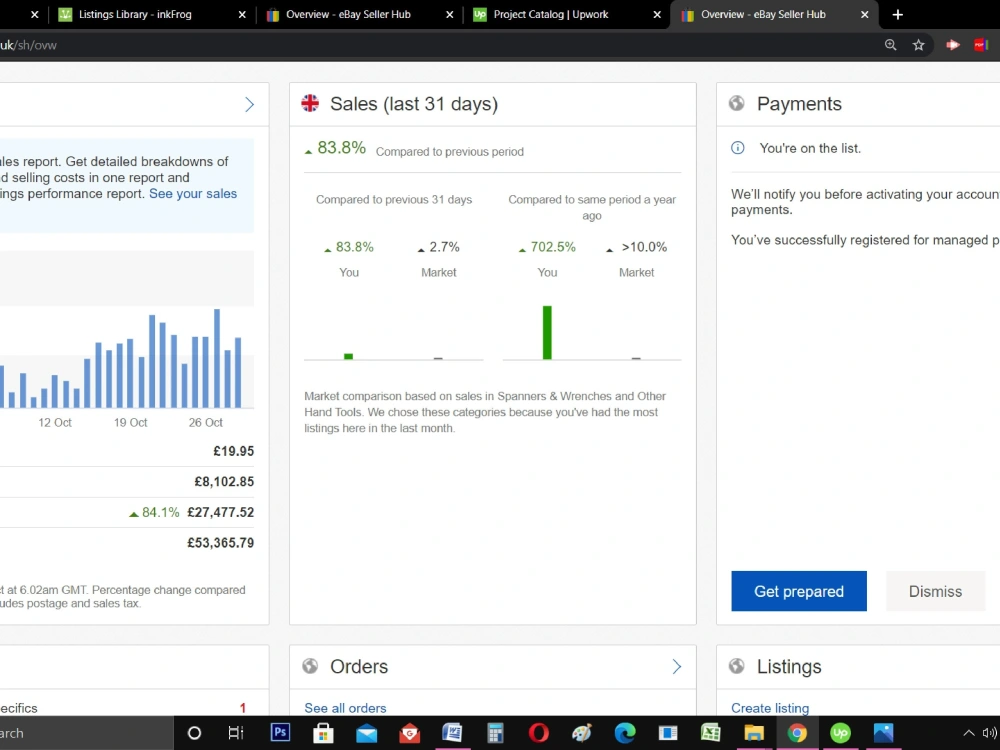Viewport: 1000px width, 750px height.
Task: Click the >10.0% Market value
Action: 644,247
